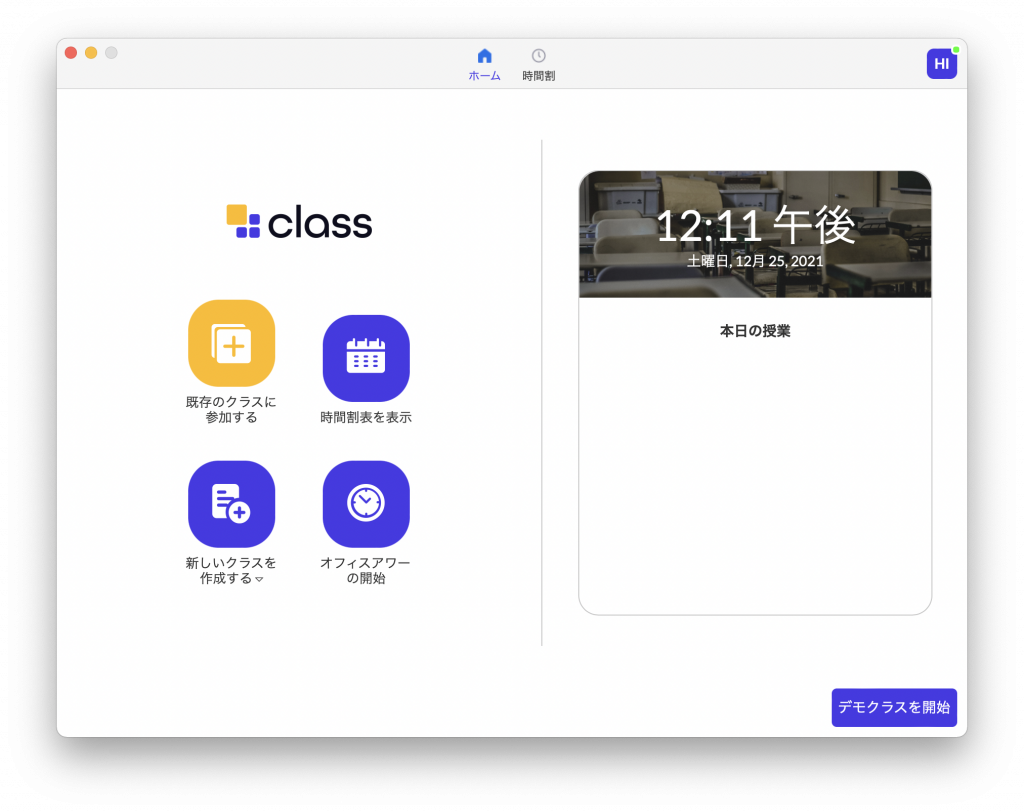Click the 既存のクラスに参加する text label
The width and height of the screenshot is (1024, 812).
pos(231,409)
